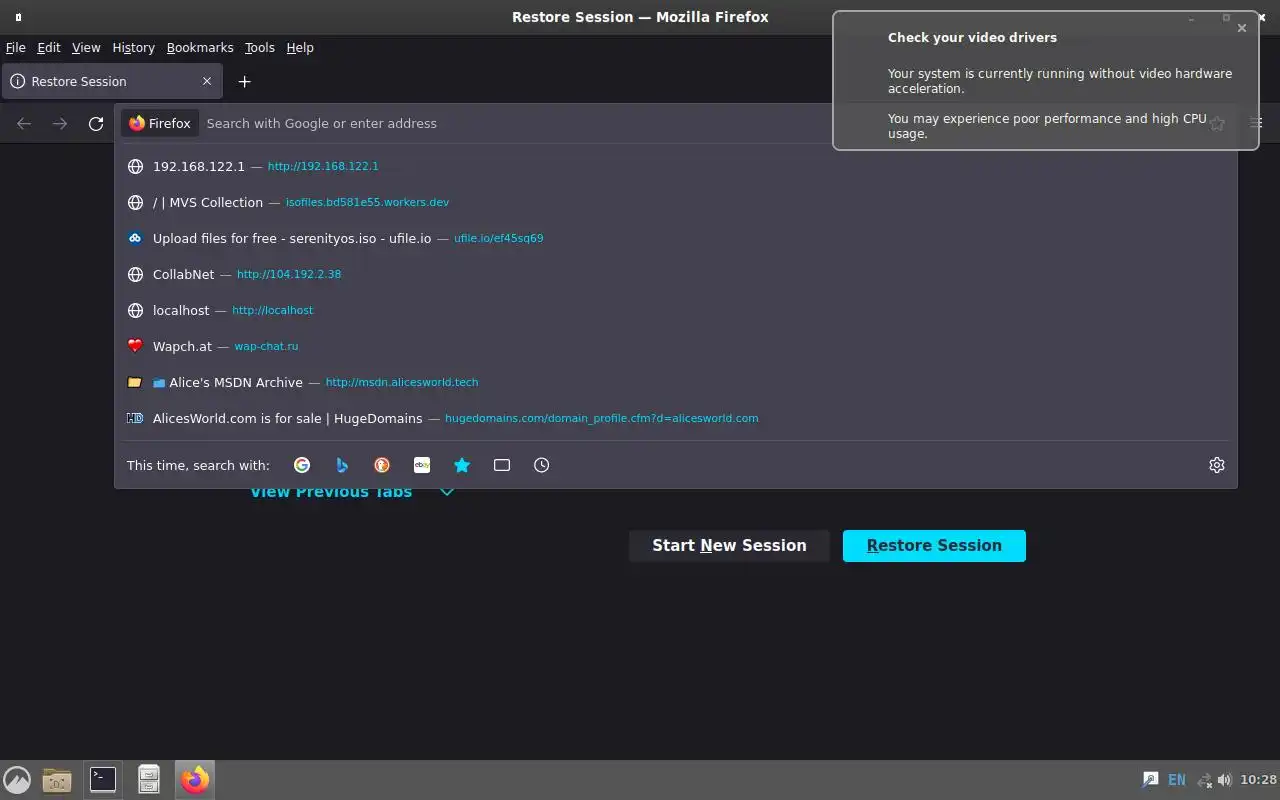
Task: Click the Firefox identity icon in address bar
Action: point(160,123)
